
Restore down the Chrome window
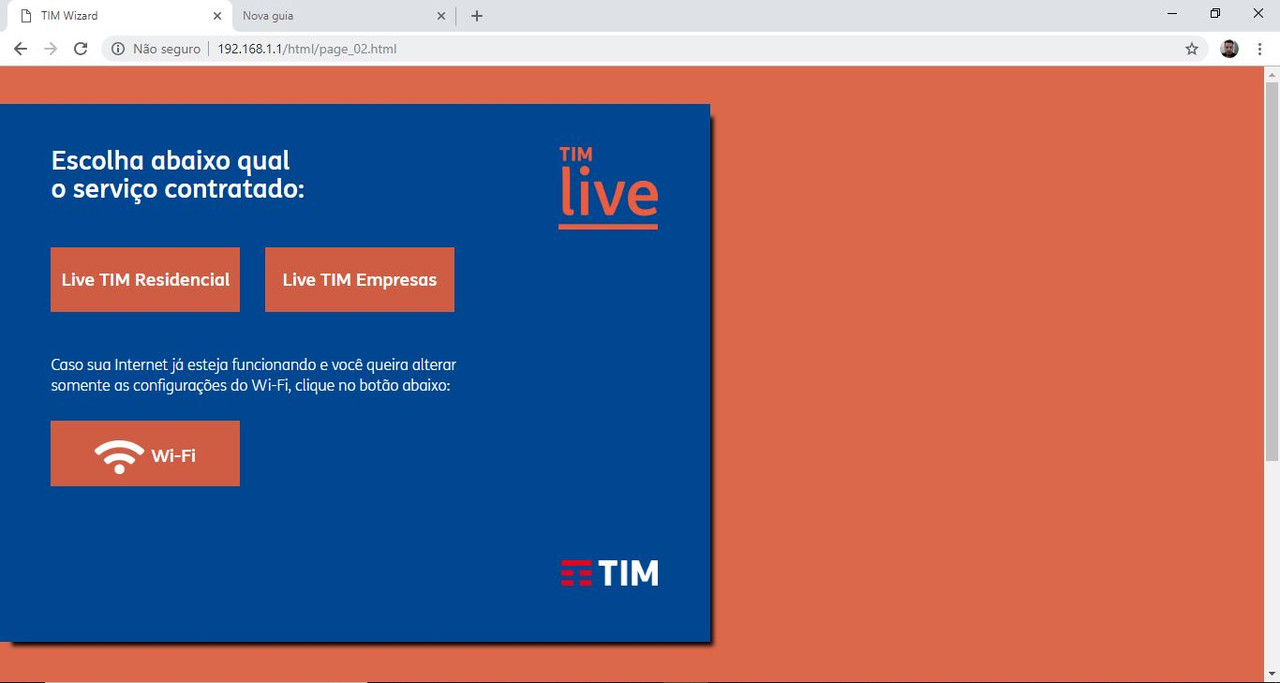point(1215,13)
